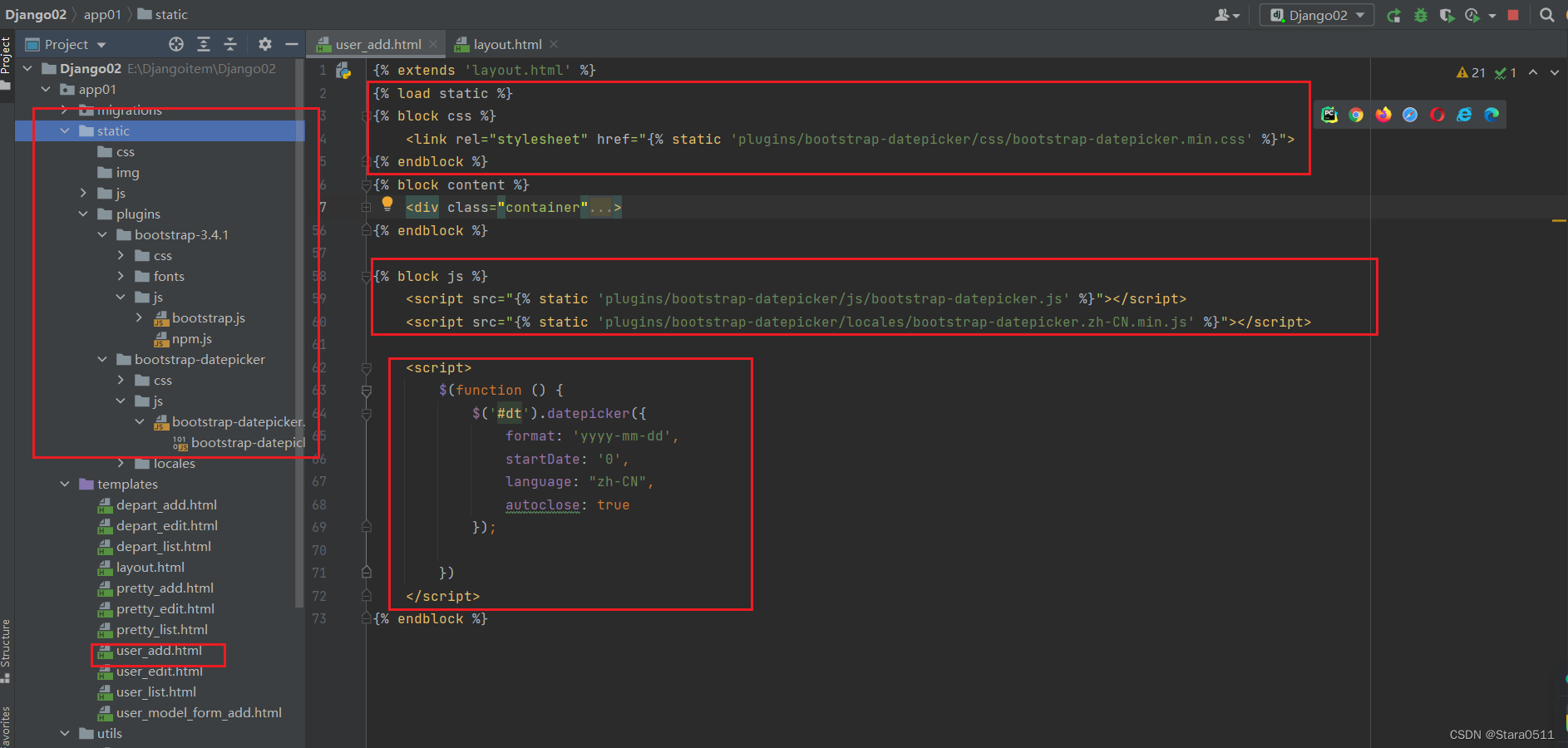The width and height of the screenshot is (1568, 748).
Task: Close the user_add.html tab
Action: [x=433, y=44]
